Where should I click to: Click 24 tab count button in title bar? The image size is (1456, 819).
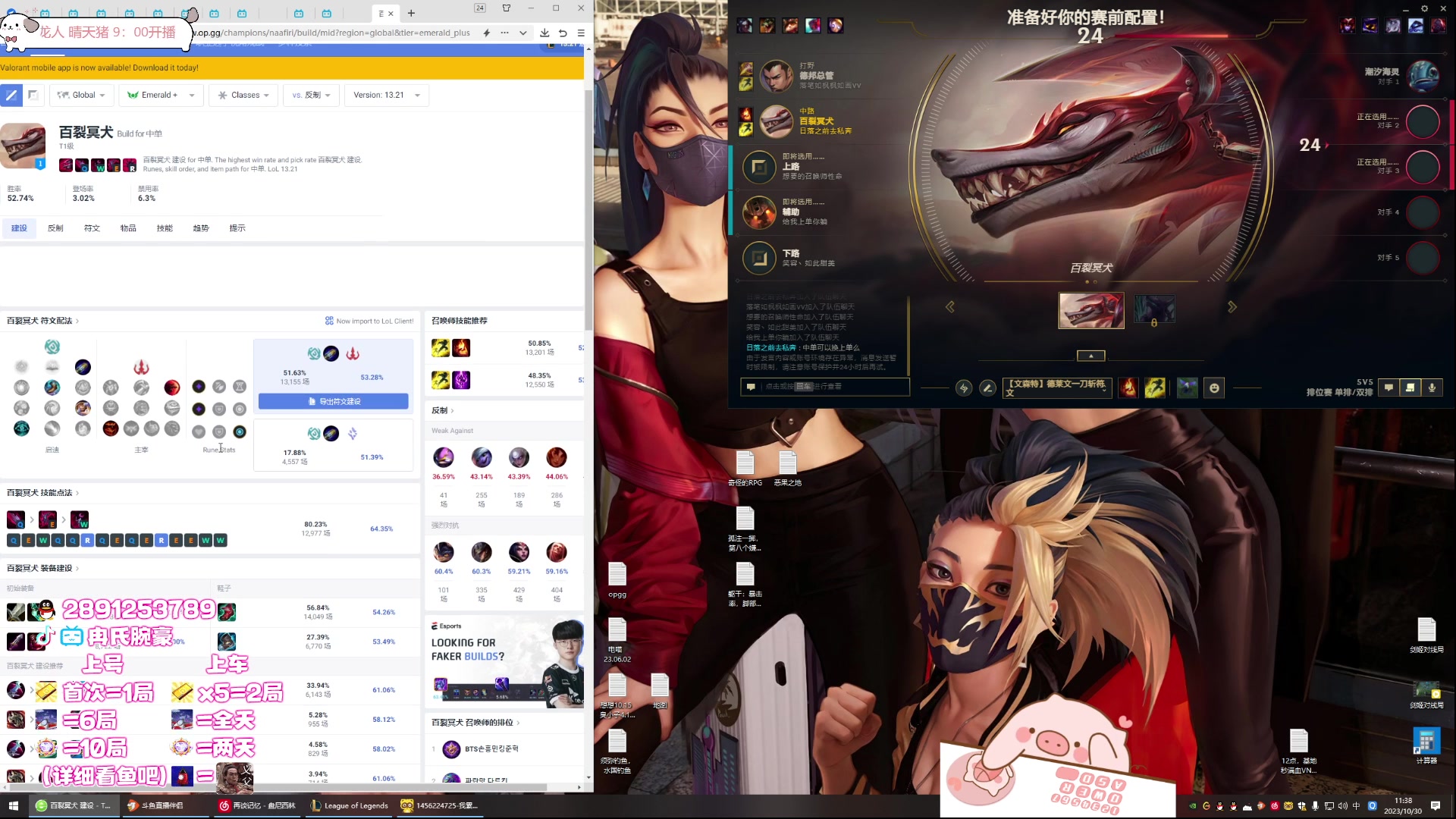pos(479,8)
